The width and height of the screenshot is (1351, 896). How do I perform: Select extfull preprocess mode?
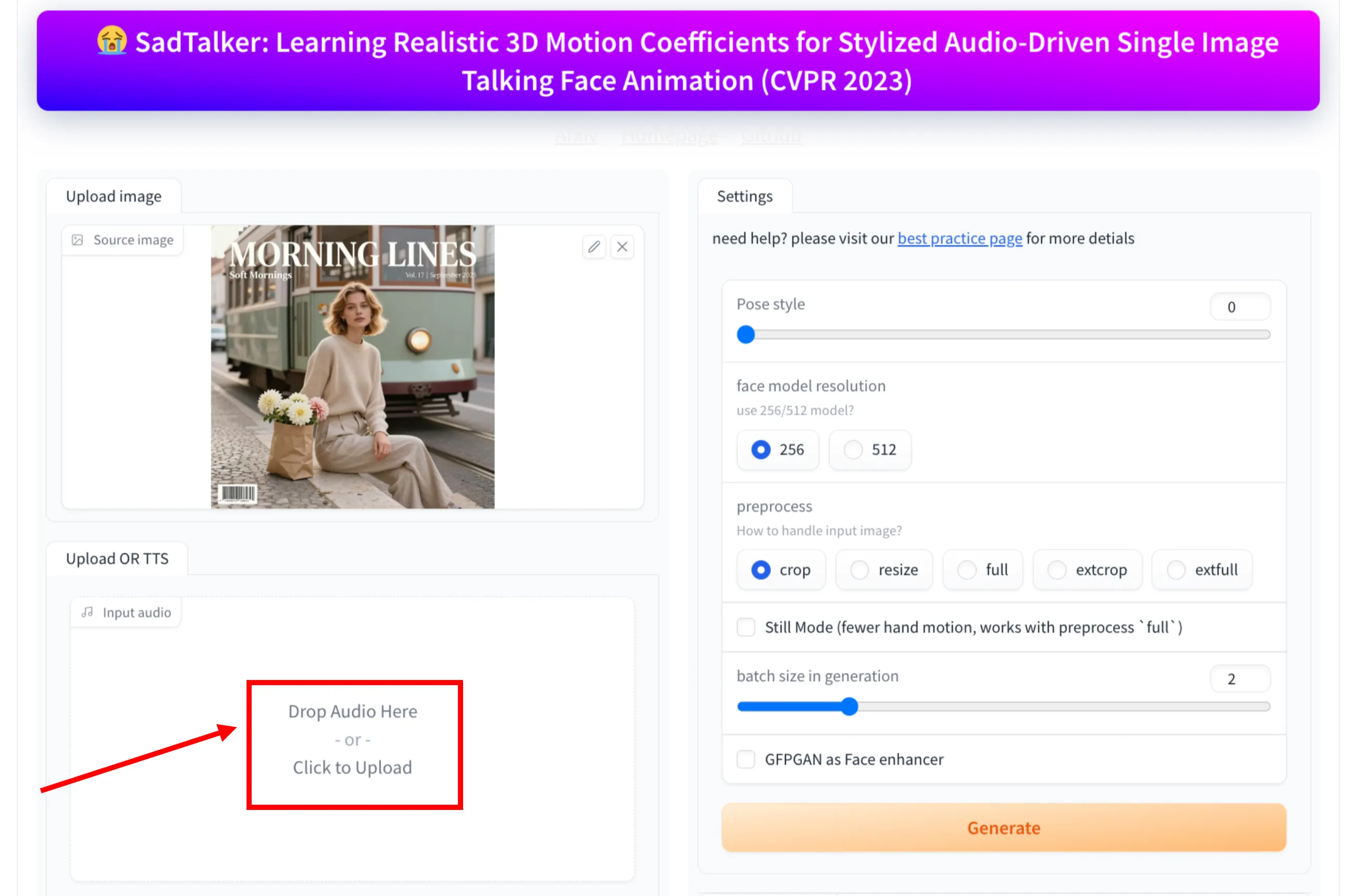(x=1176, y=570)
